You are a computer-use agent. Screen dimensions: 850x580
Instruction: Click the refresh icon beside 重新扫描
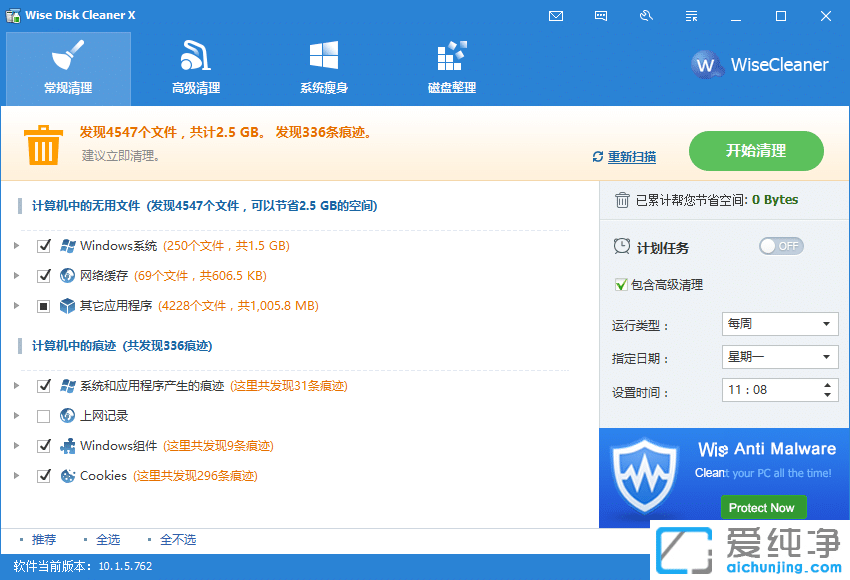(x=597, y=157)
